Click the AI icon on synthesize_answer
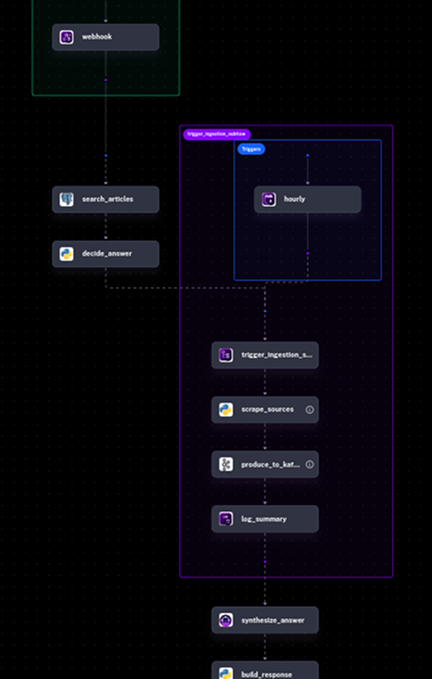 click(226, 620)
